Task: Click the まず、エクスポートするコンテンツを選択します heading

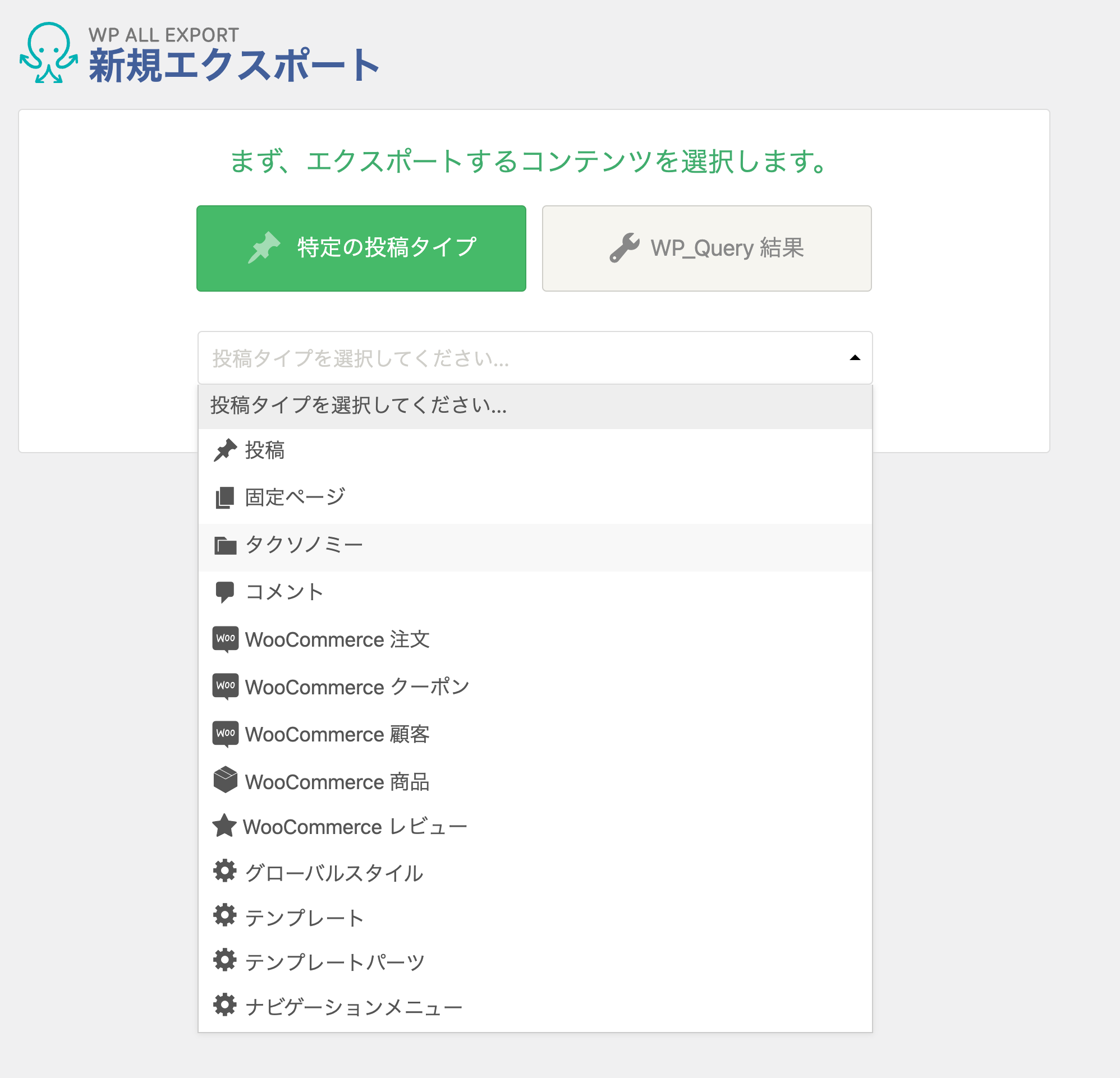Action: 529,161
